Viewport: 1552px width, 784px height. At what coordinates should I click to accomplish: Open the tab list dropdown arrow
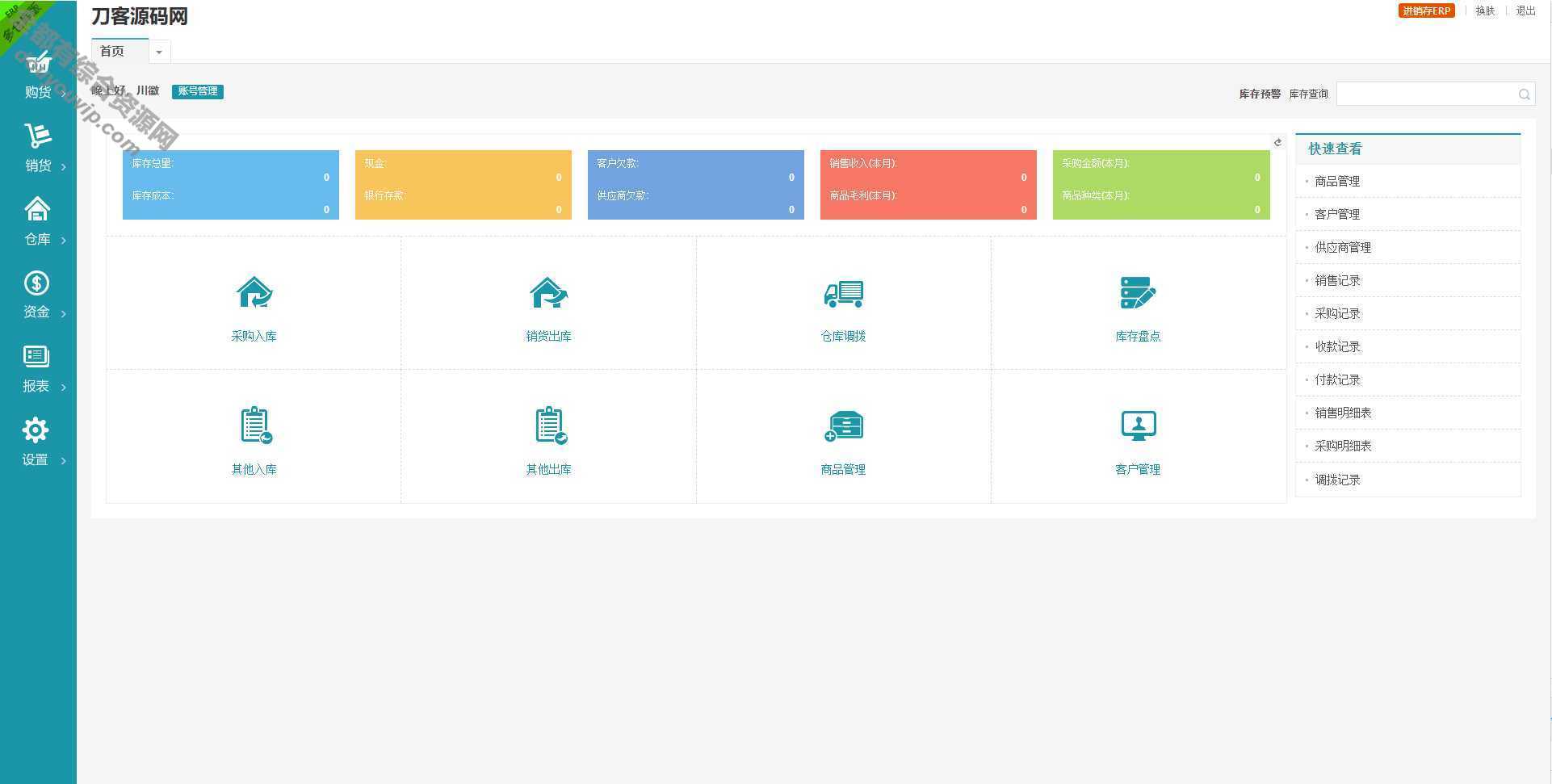click(159, 52)
